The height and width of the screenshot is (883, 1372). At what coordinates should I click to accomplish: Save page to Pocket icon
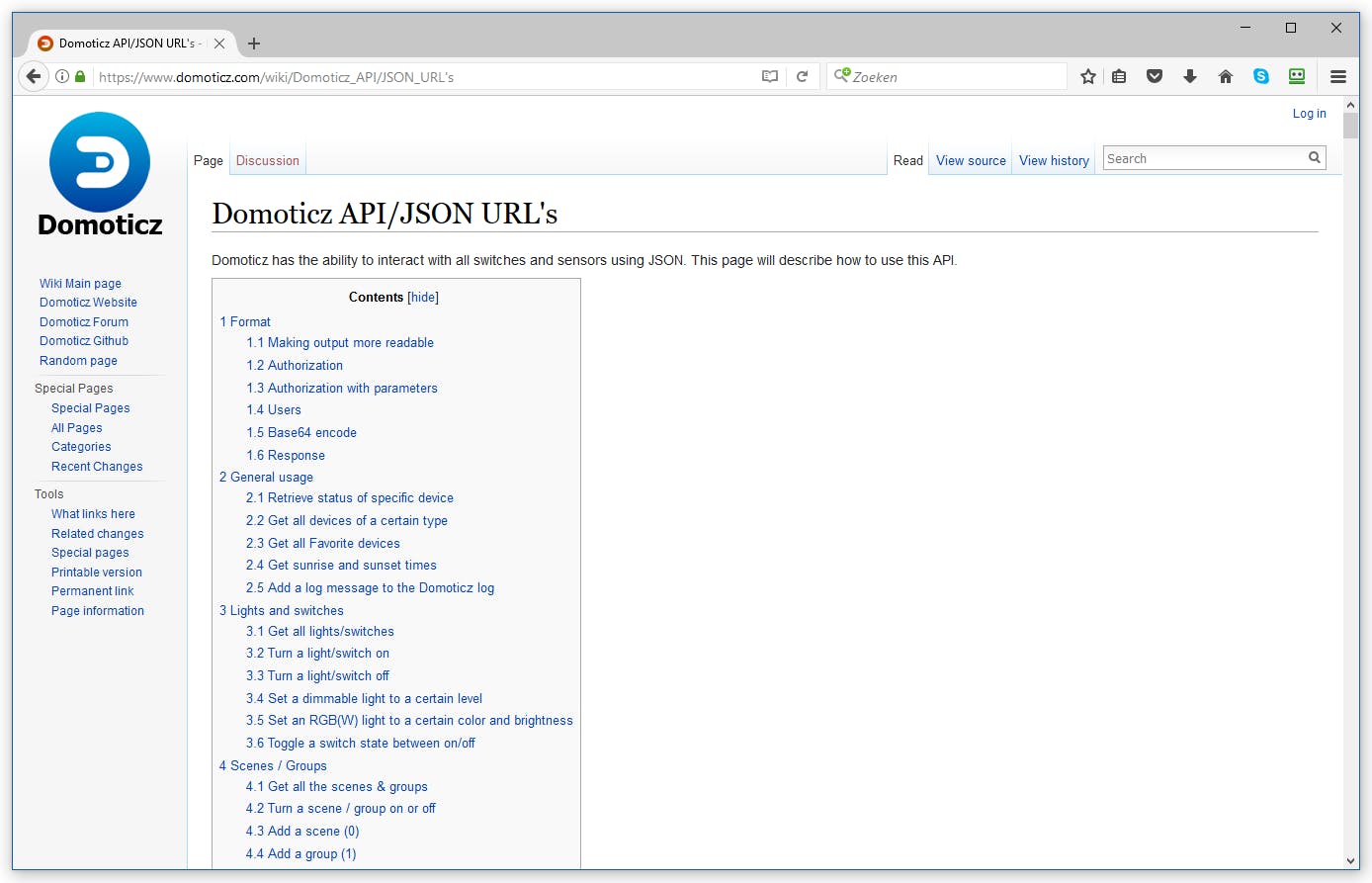(1155, 76)
